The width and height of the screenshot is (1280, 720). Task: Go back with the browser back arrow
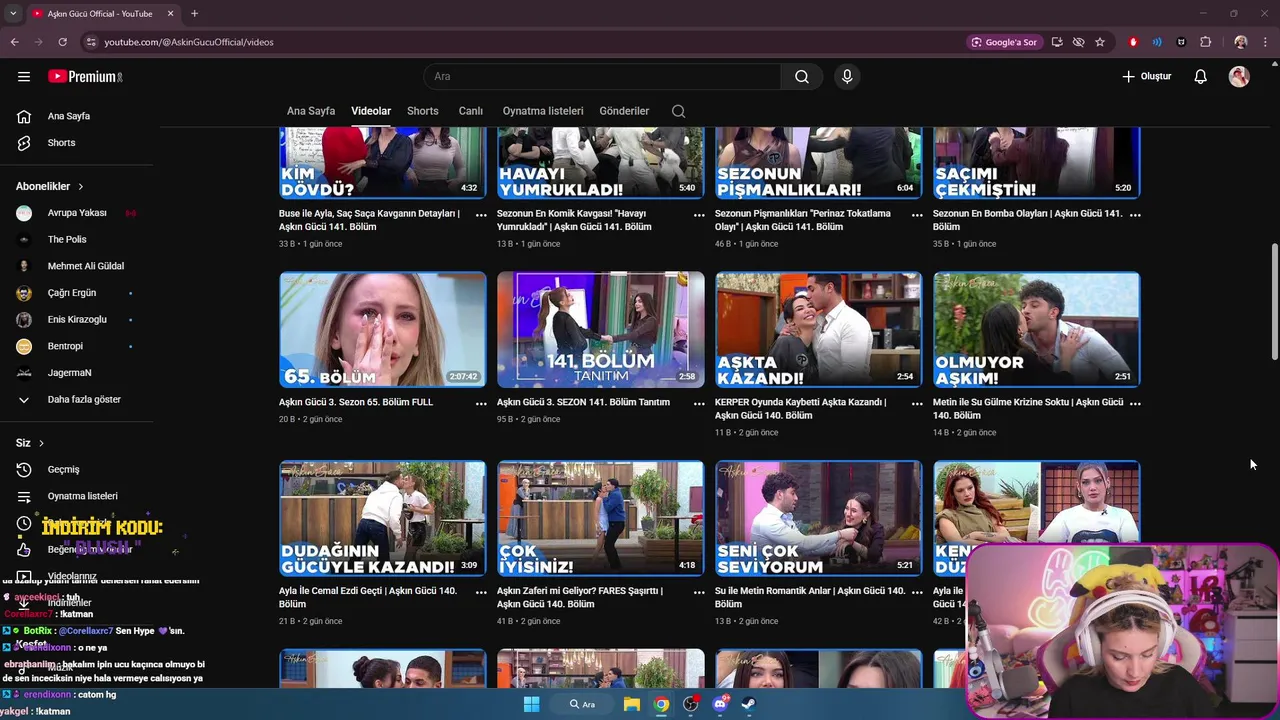[x=14, y=42]
